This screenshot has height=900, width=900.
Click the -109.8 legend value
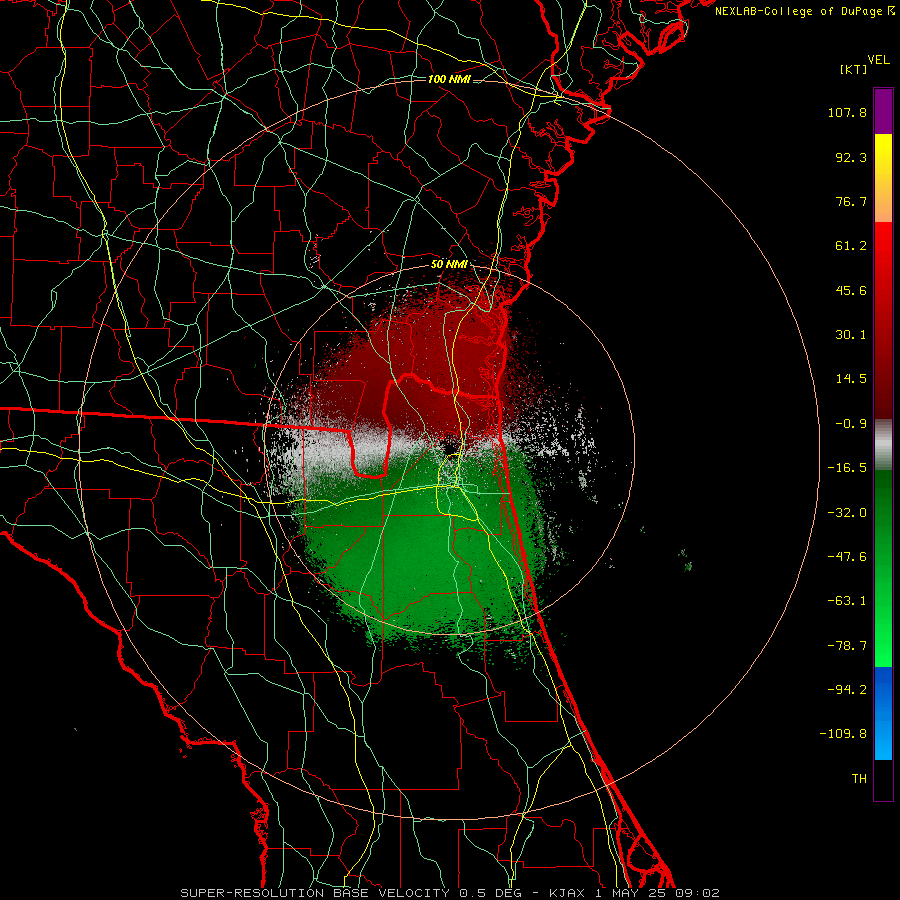pos(843,734)
